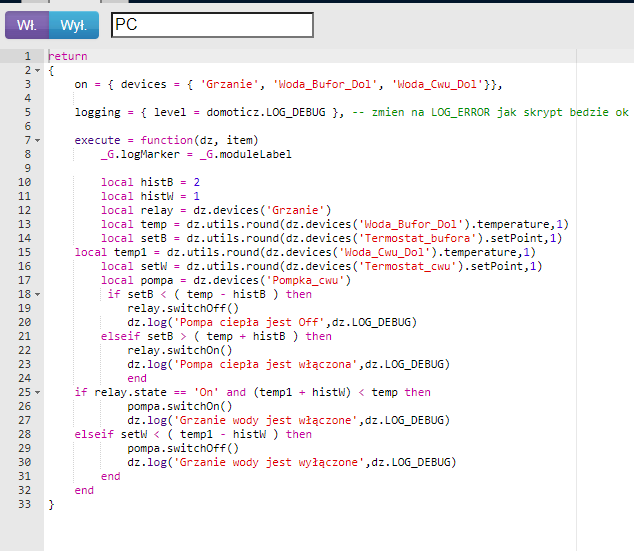
Task: Click the closing brace on line 33
Action: [x=51, y=505]
